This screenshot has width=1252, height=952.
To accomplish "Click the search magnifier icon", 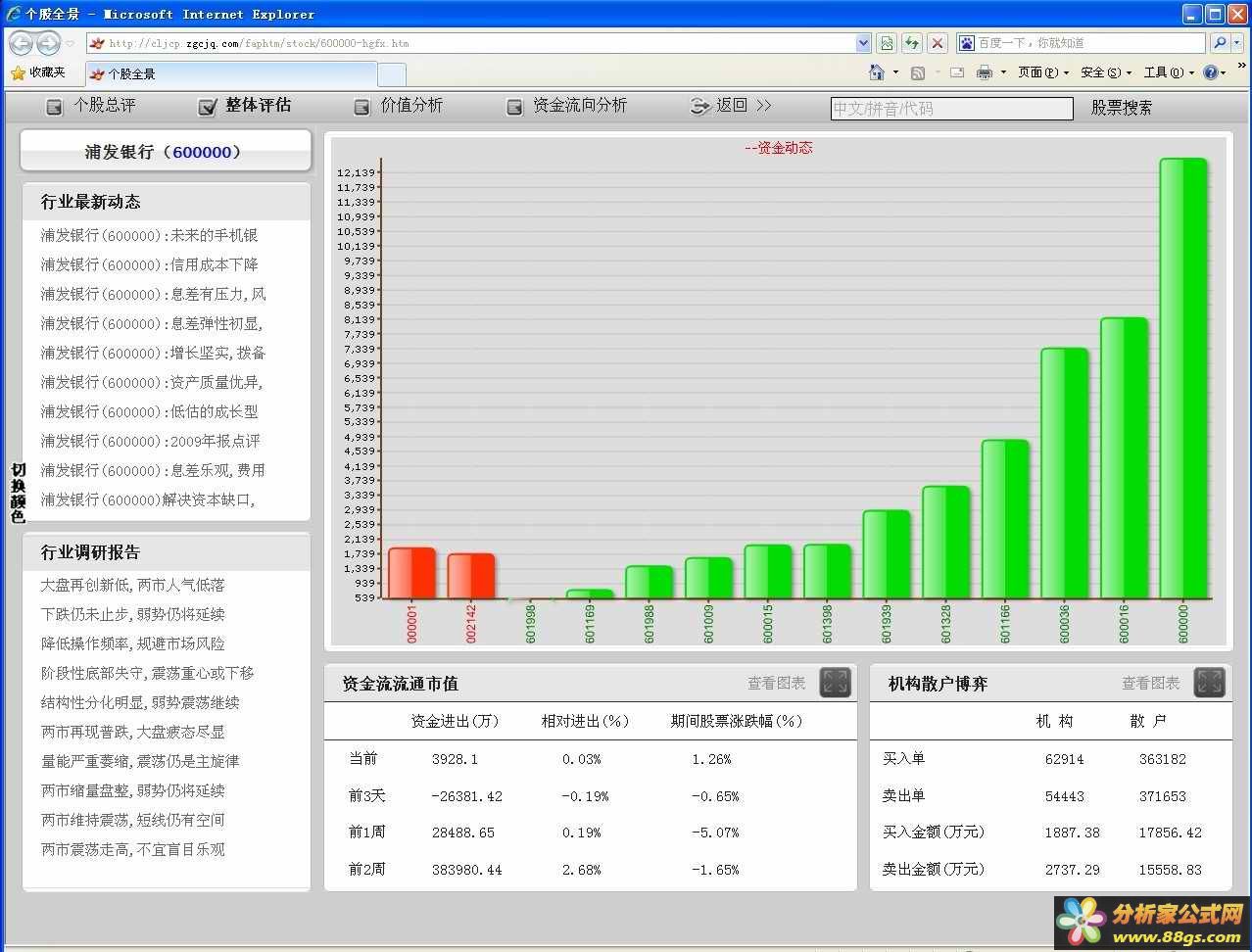I will (1220, 43).
